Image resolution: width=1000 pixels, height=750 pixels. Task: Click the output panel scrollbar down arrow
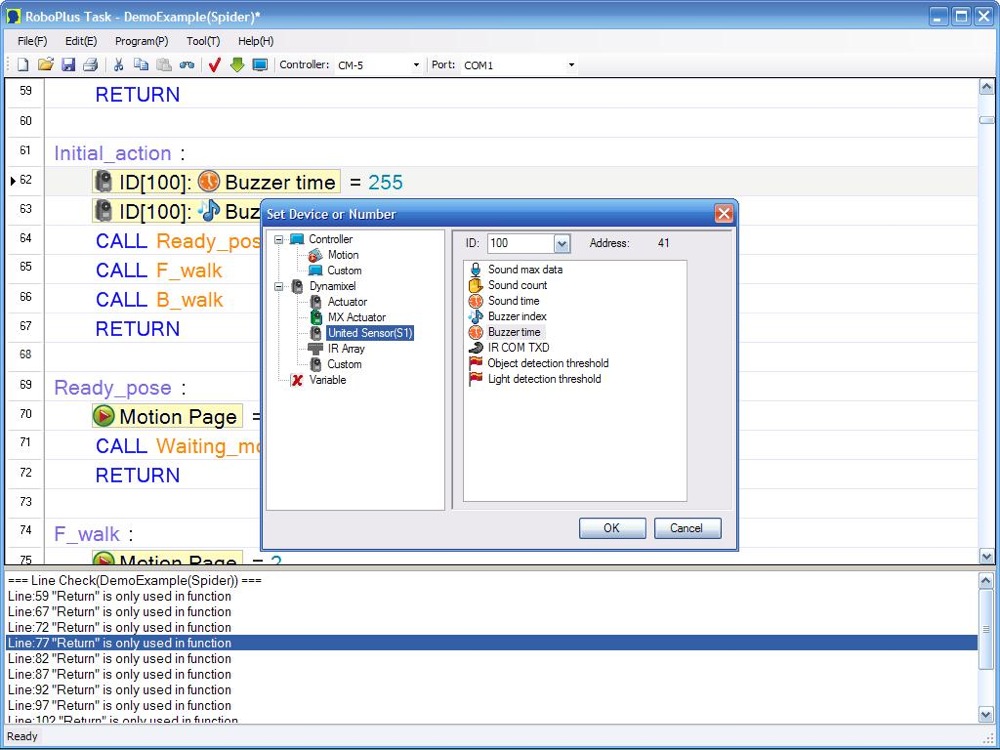[987, 714]
